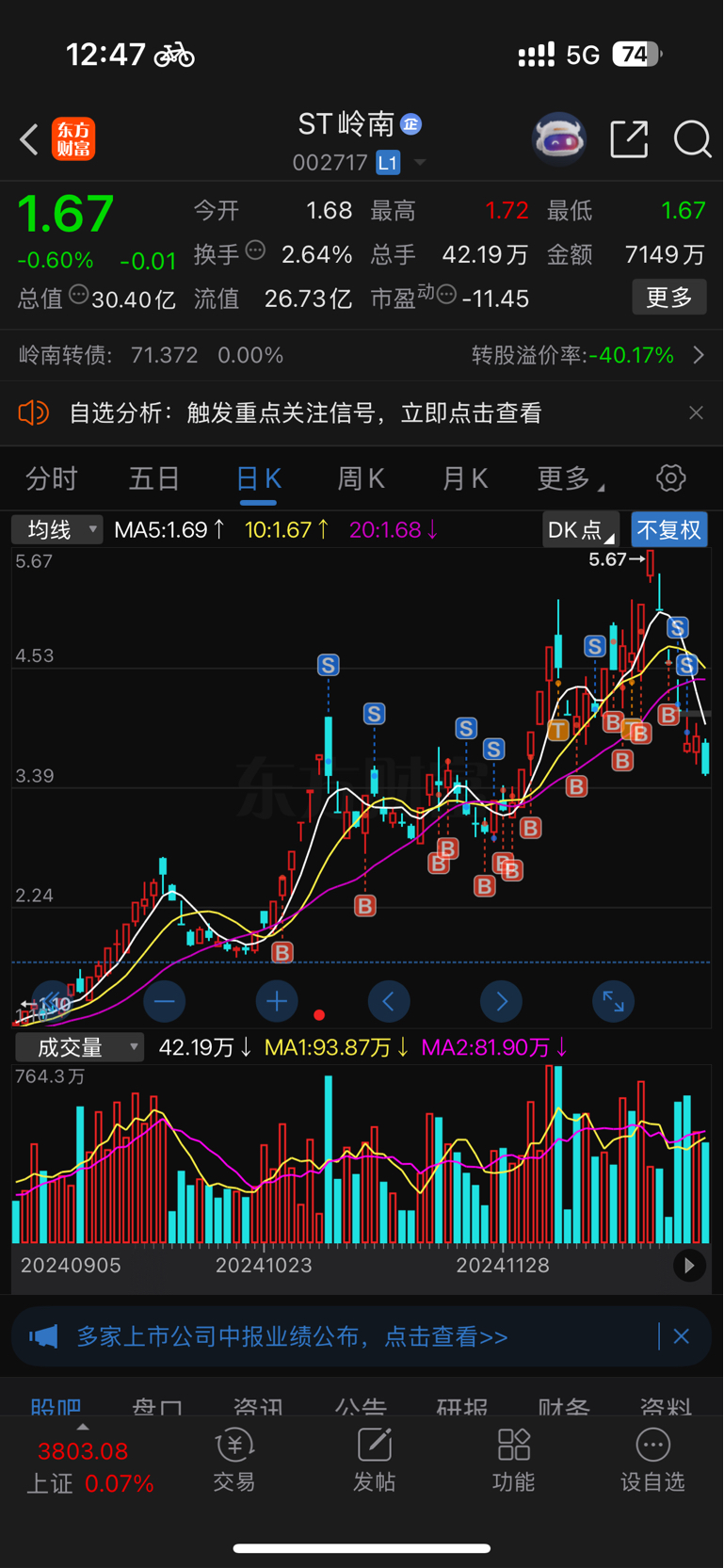
Task: Open 自选分析 signal notice text
Action: pos(305,412)
